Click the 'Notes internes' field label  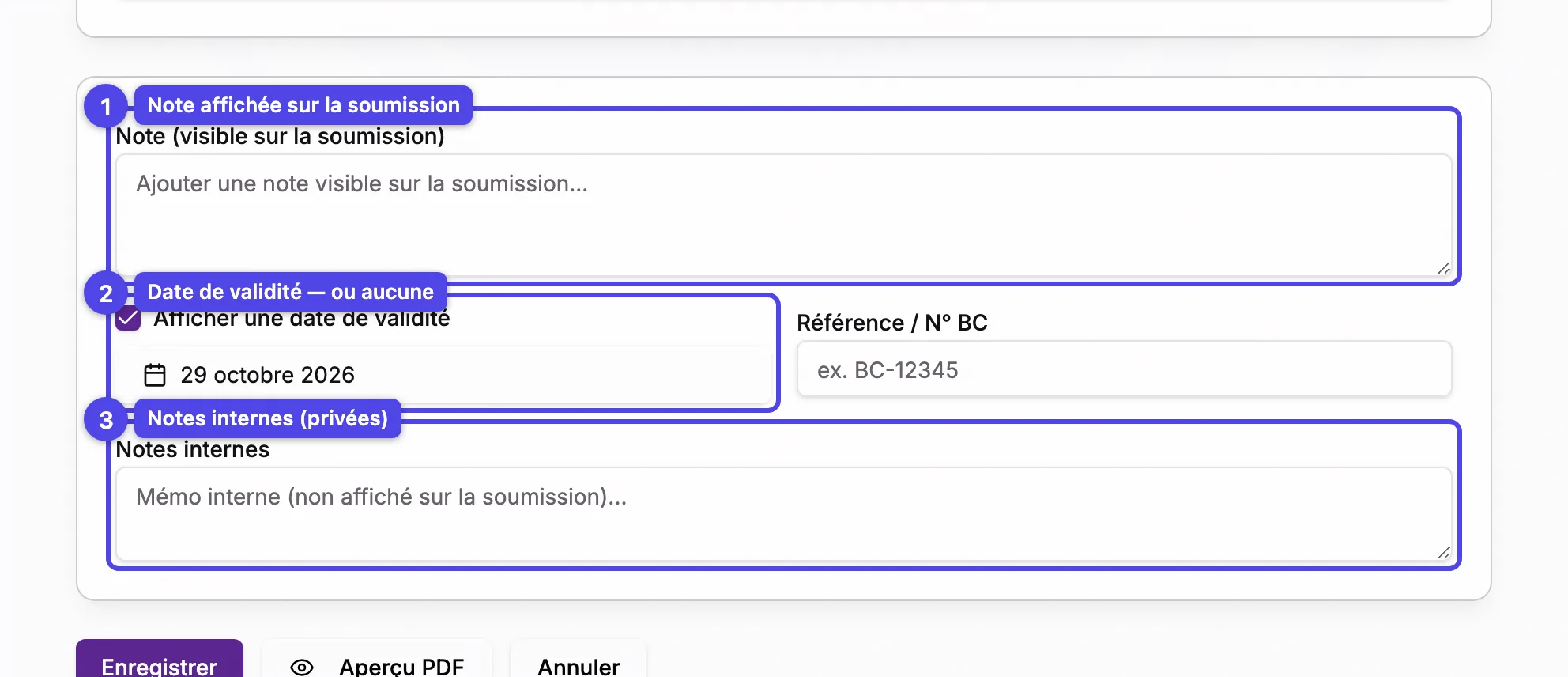click(193, 449)
